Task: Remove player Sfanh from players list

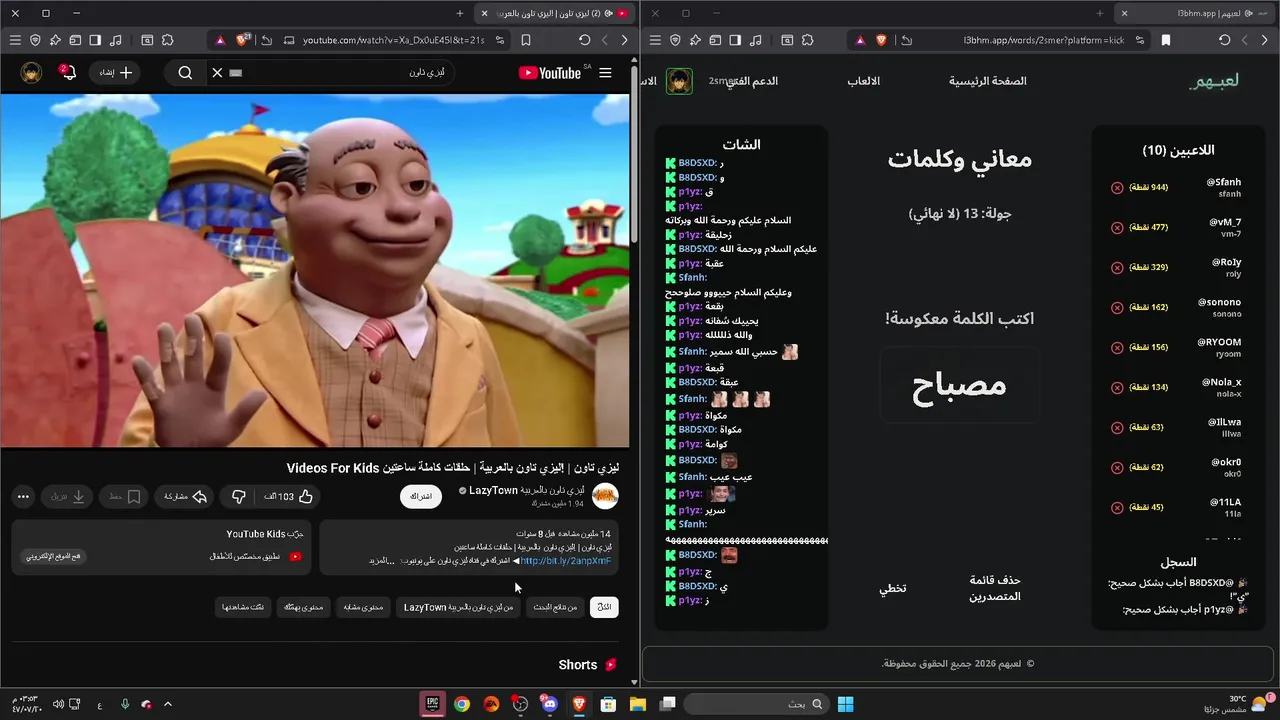Action: click(x=1117, y=188)
